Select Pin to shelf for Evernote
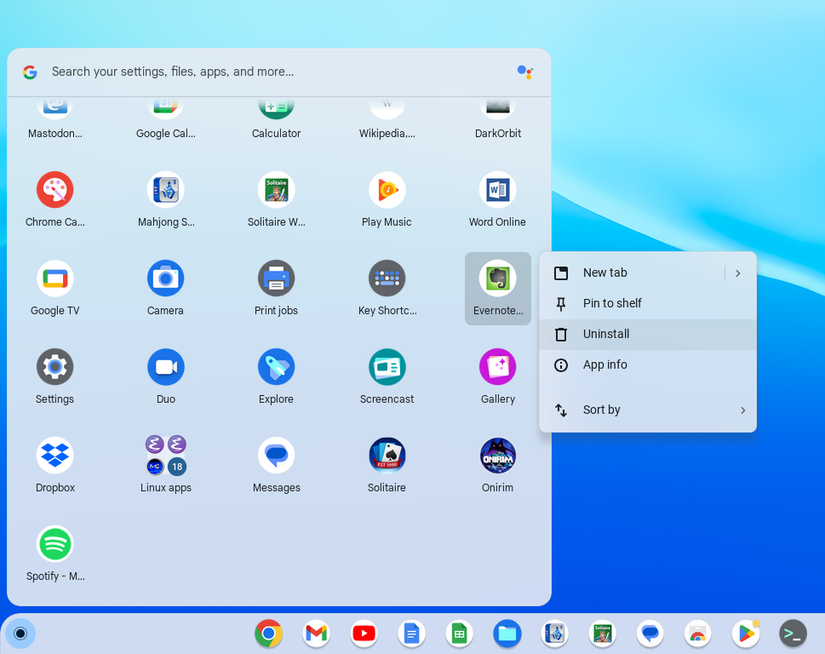825x654 pixels. tap(647, 303)
